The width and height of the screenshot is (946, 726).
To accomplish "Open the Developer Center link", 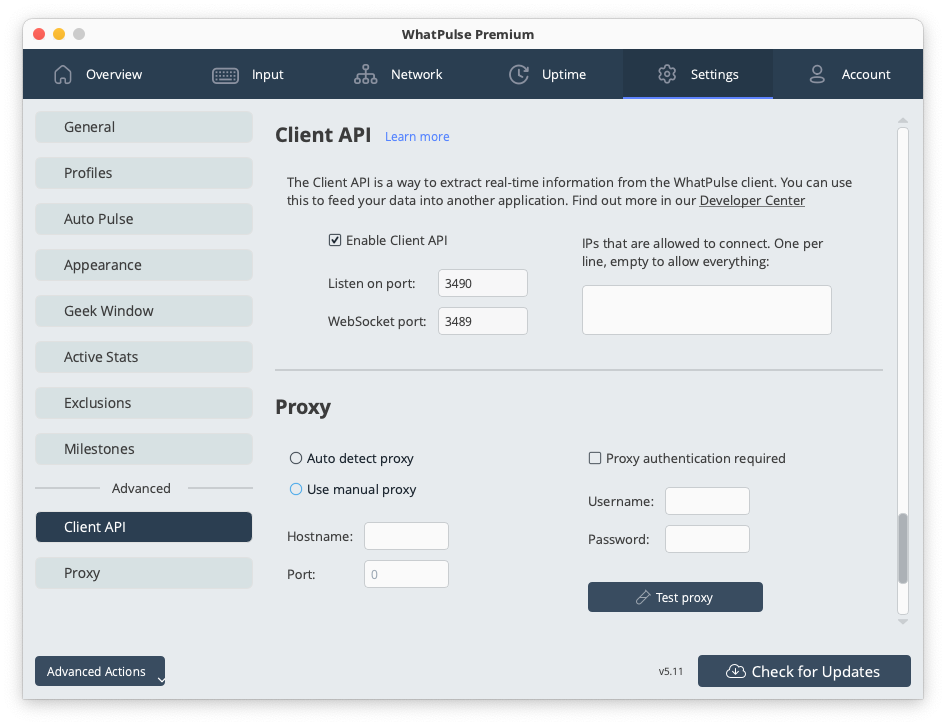I will click(x=752, y=200).
